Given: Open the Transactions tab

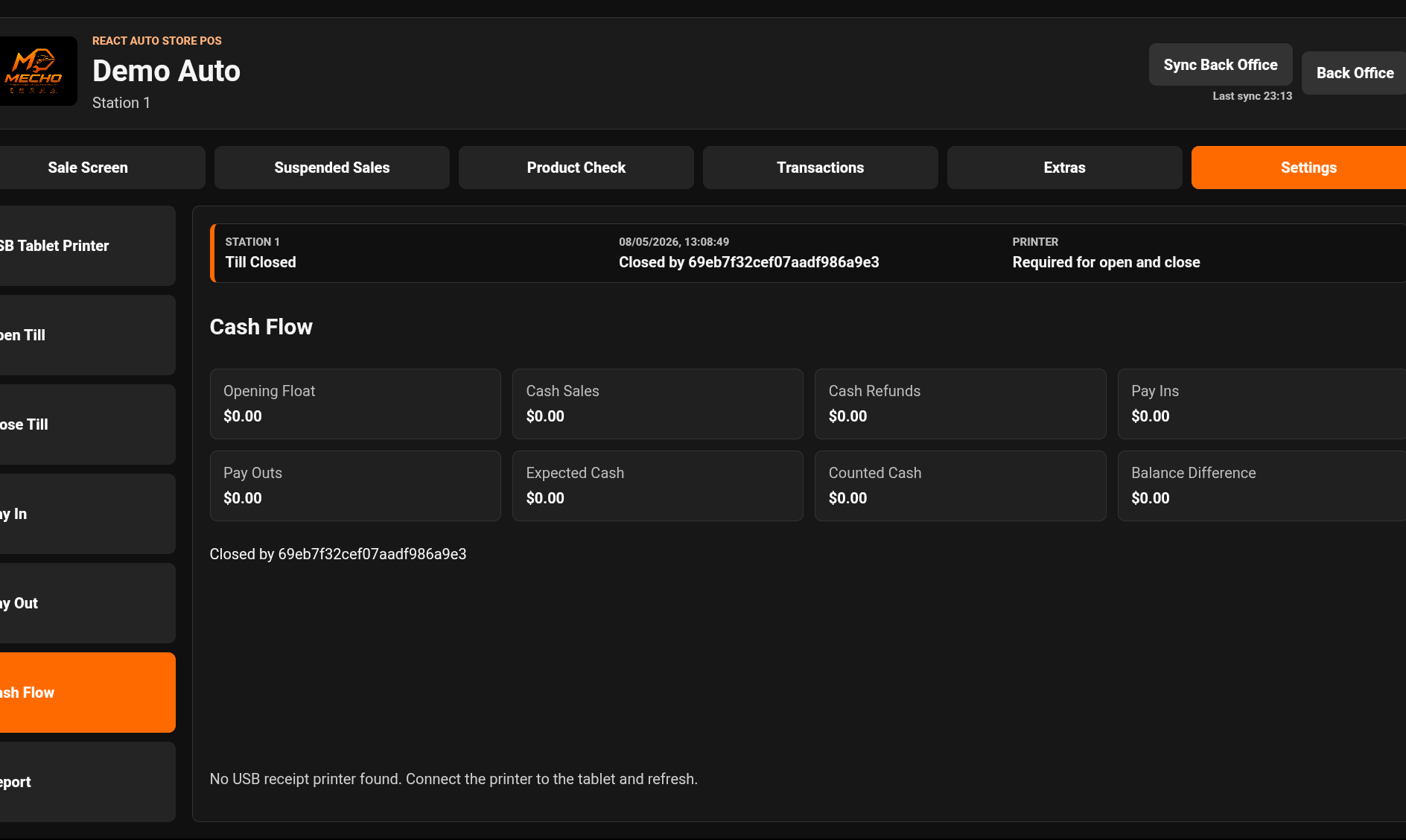Looking at the screenshot, I should pyautogui.click(x=821, y=168).
